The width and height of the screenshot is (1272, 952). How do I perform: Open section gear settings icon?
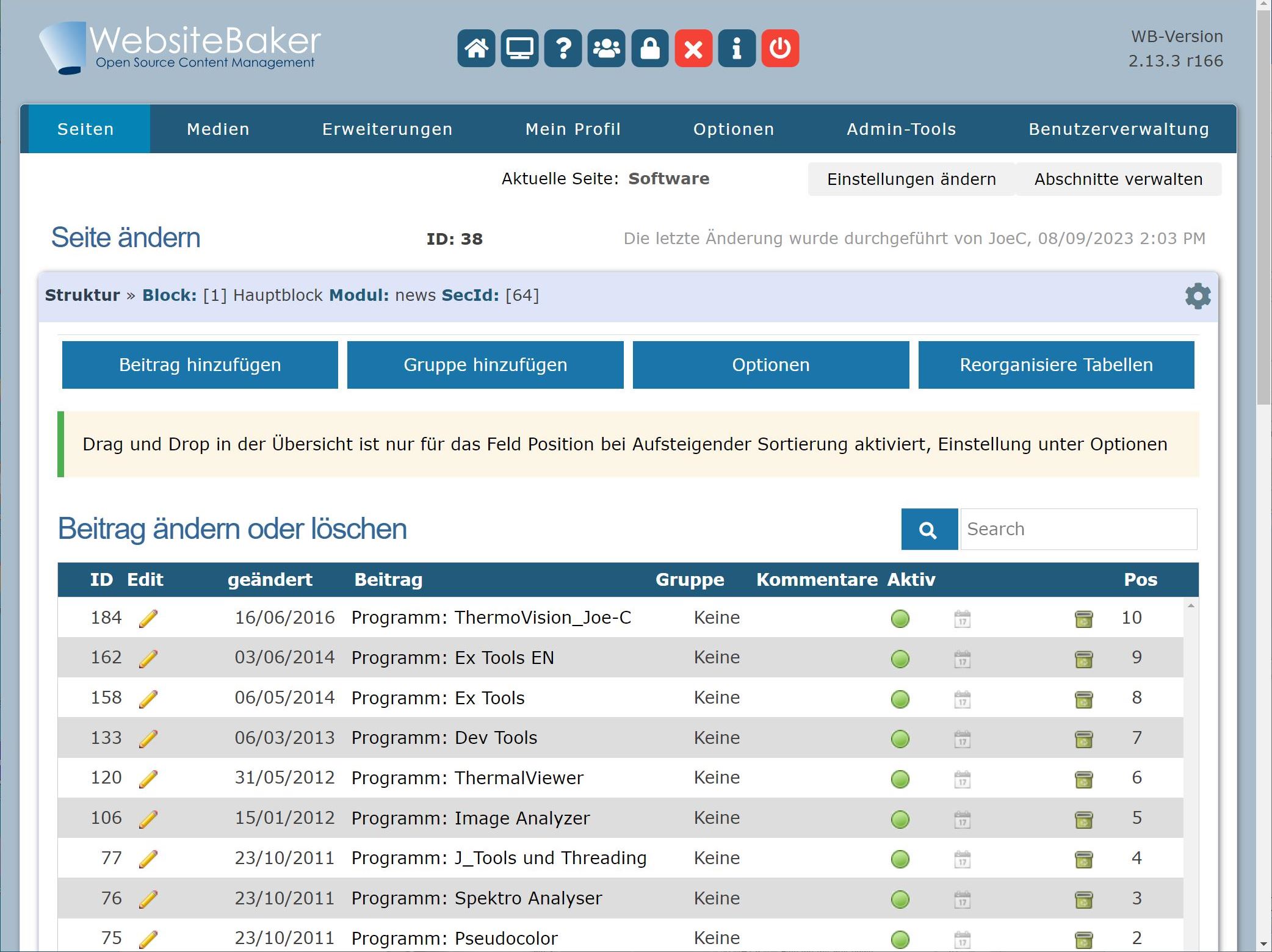click(x=1198, y=296)
